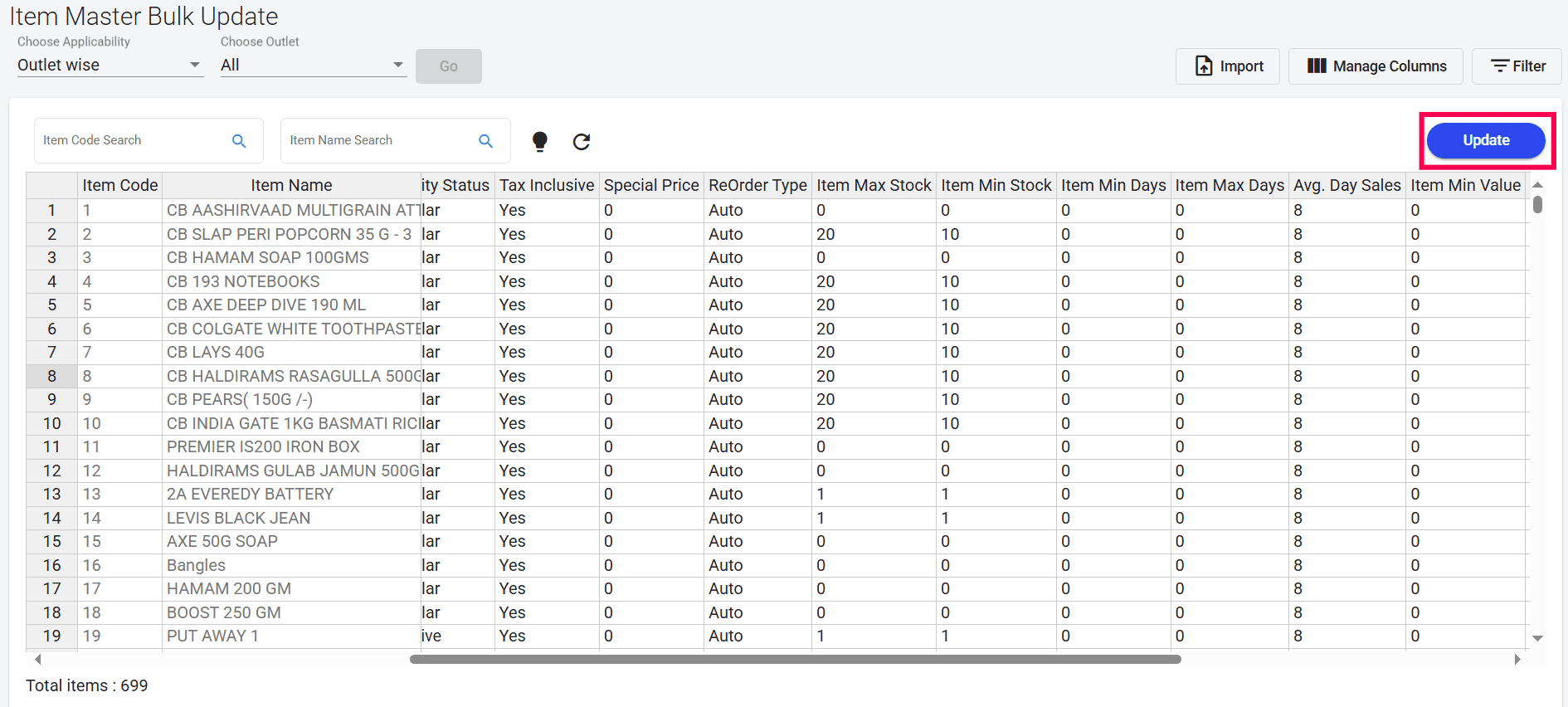1568x707 pixels.
Task: Click the PREMIER IS200 IRON BOX cell
Action: tap(292, 446)
